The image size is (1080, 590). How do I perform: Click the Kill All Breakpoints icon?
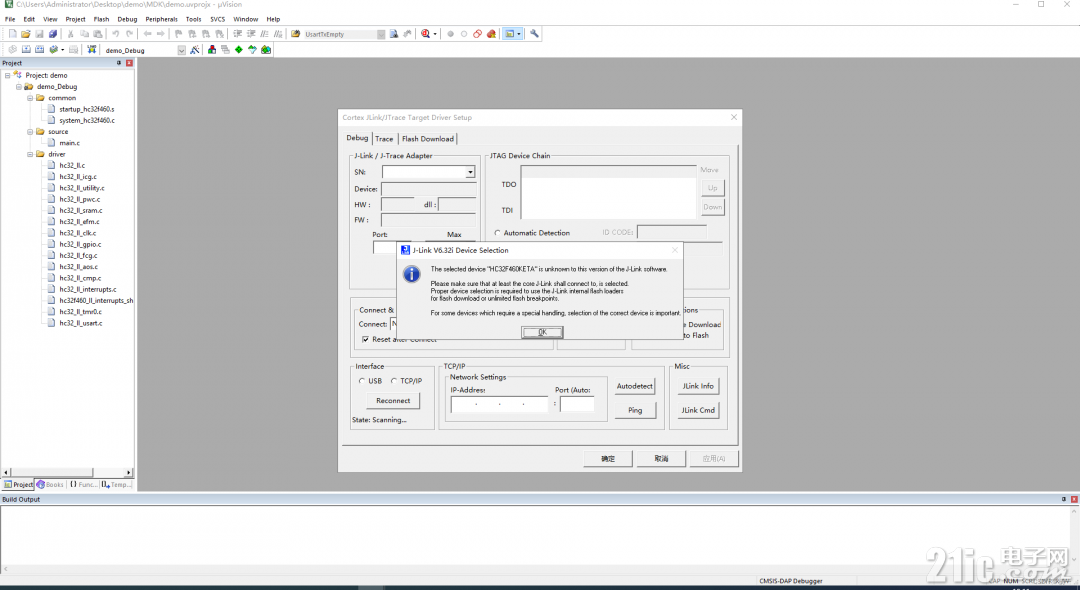coord(491,34)
